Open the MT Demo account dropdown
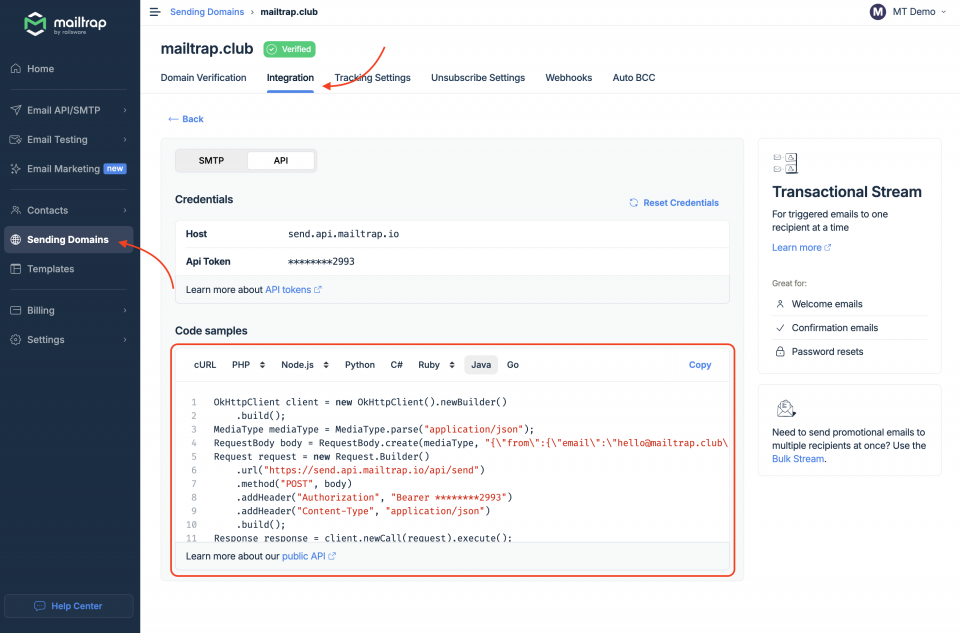 tap(906, 12)
